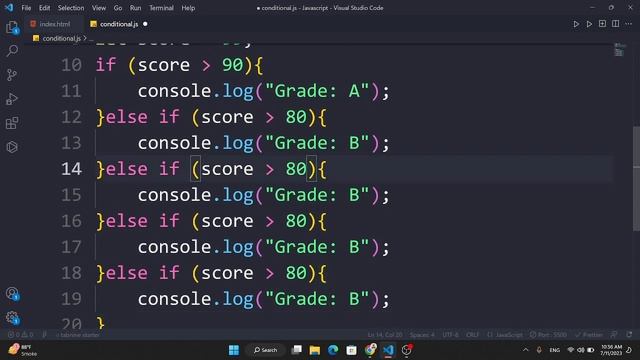Open the Accounts icon in activity bar
640x360 pixels.
click(x=12, y=293)
